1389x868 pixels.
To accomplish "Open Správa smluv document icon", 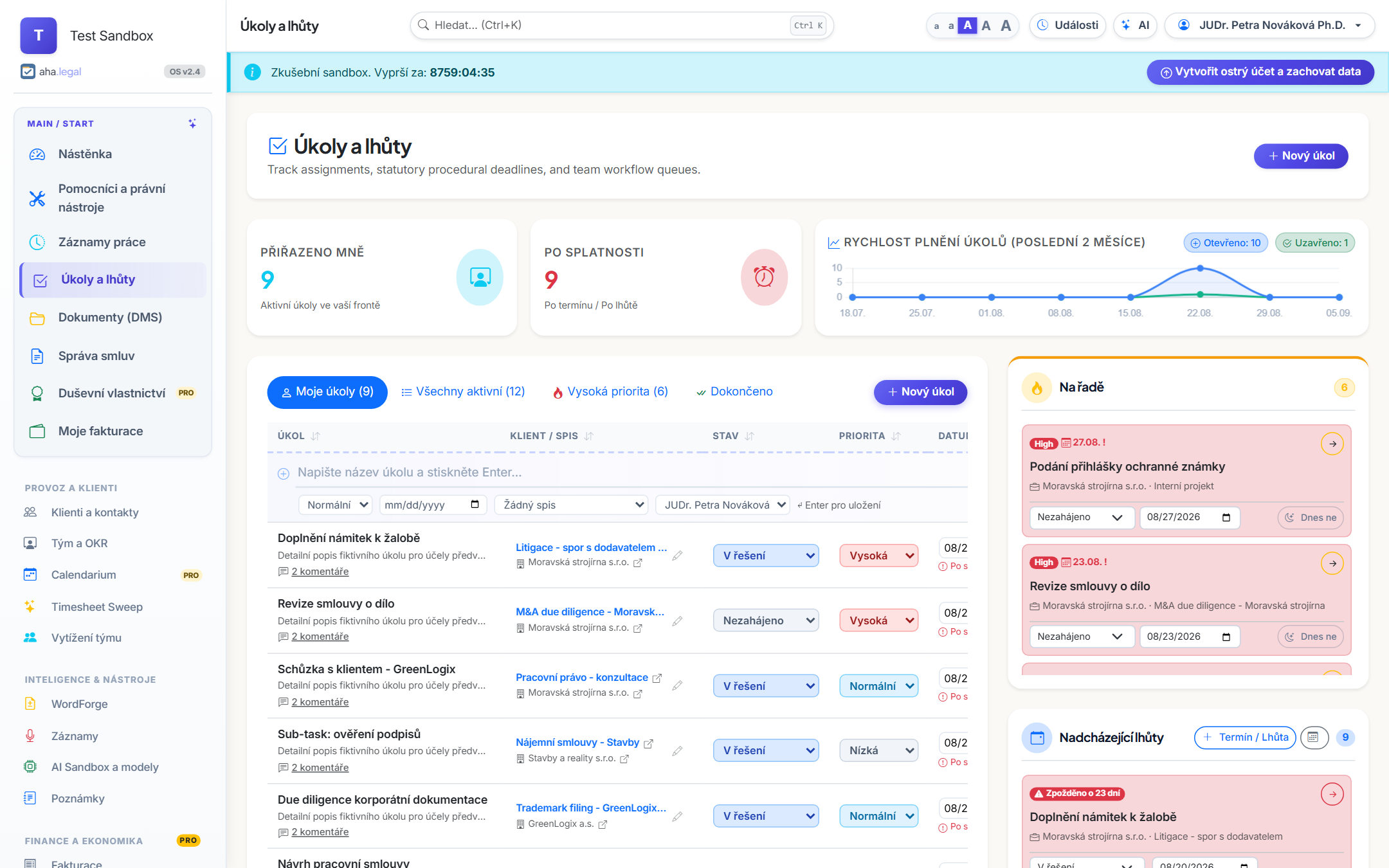I will tap(37, 356).
